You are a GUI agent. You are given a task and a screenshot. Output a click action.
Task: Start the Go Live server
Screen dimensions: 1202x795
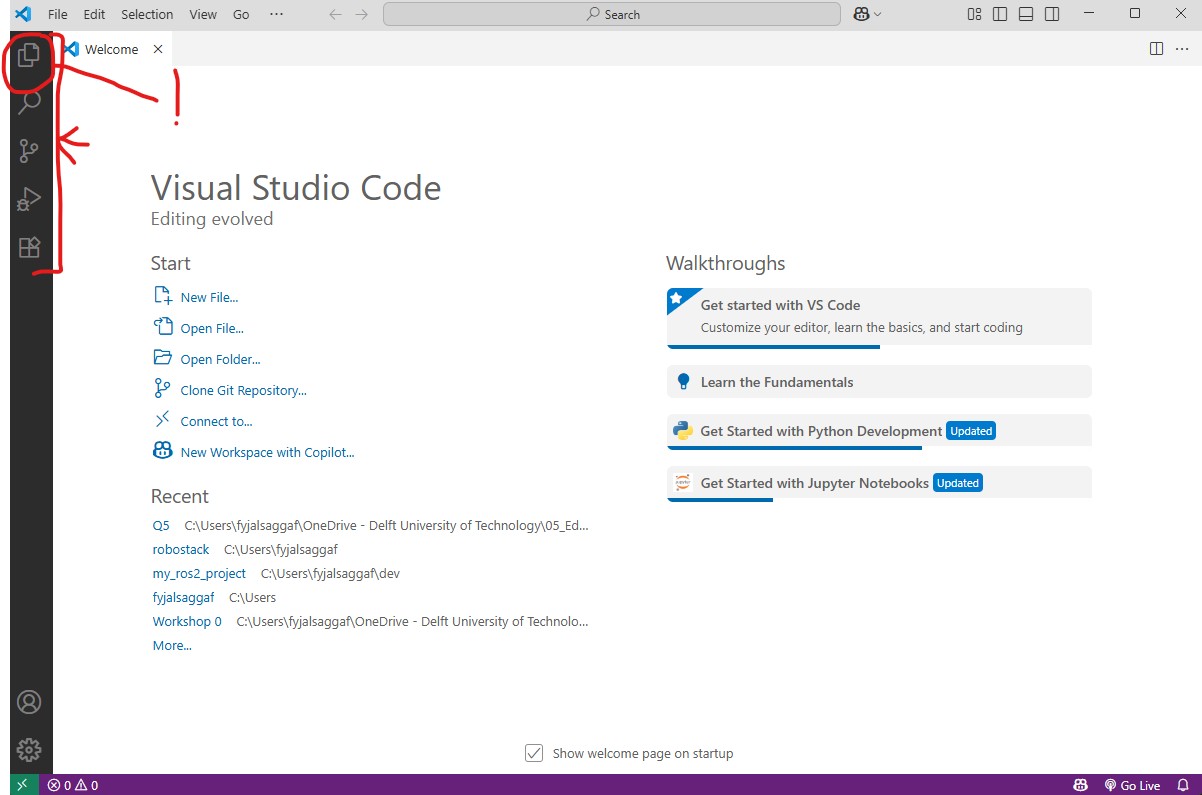click(1132, 785)
